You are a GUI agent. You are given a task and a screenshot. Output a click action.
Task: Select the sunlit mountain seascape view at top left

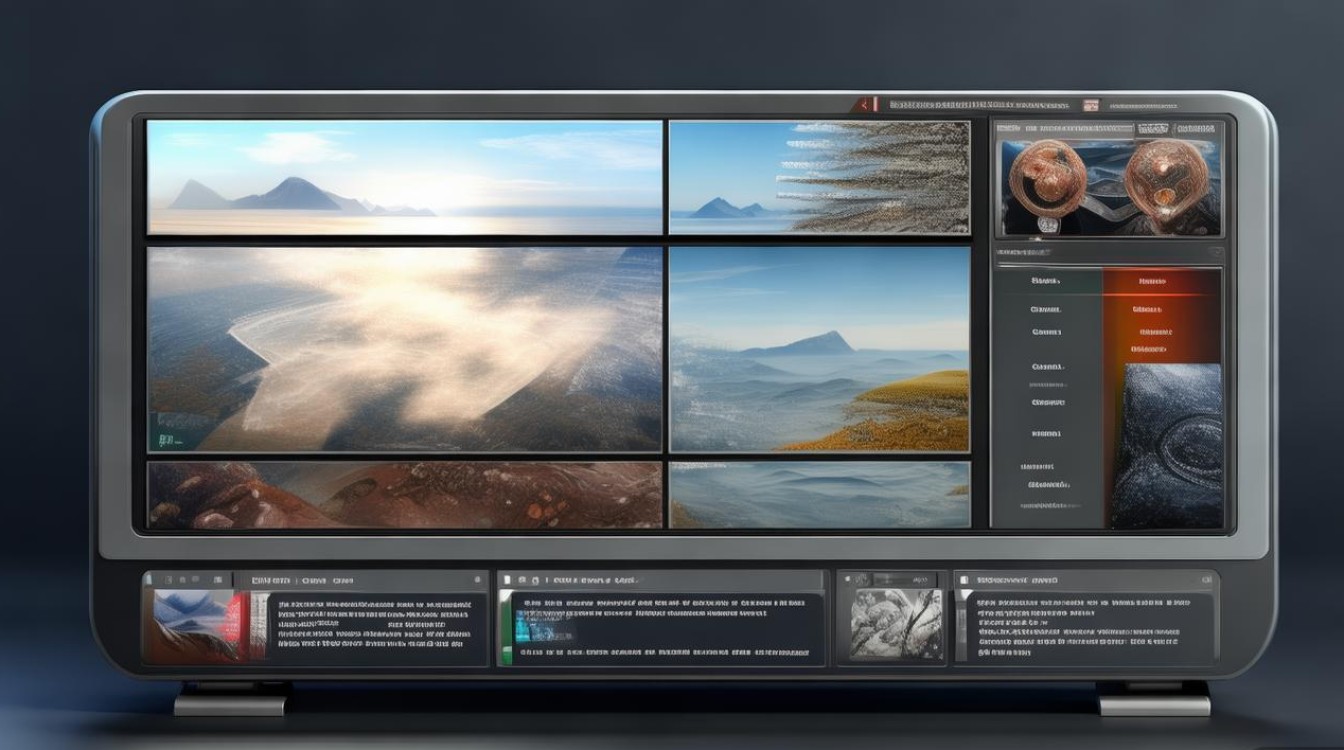[x=404, y=178]
